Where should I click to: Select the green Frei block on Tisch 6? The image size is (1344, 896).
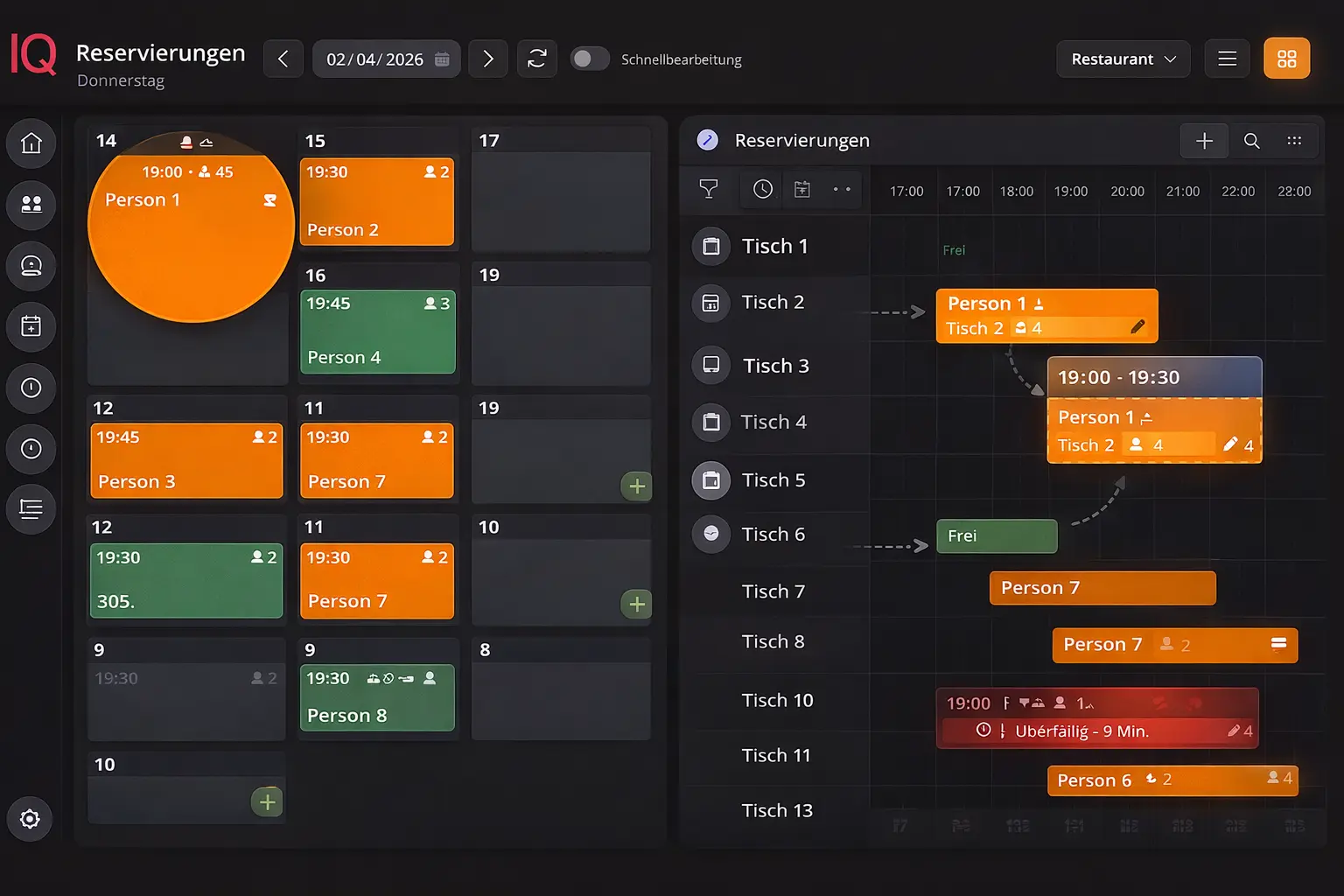click(x=997, y=536)
